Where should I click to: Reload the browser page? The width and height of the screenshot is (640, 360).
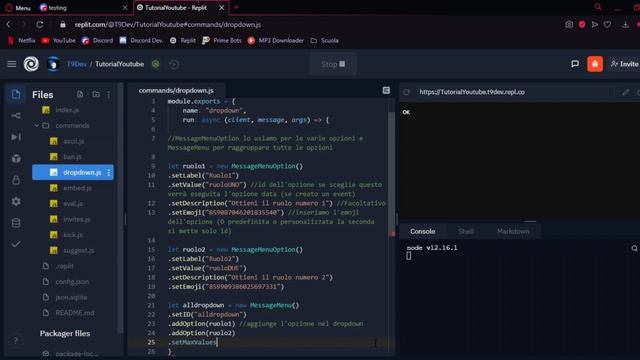point(40,24)
